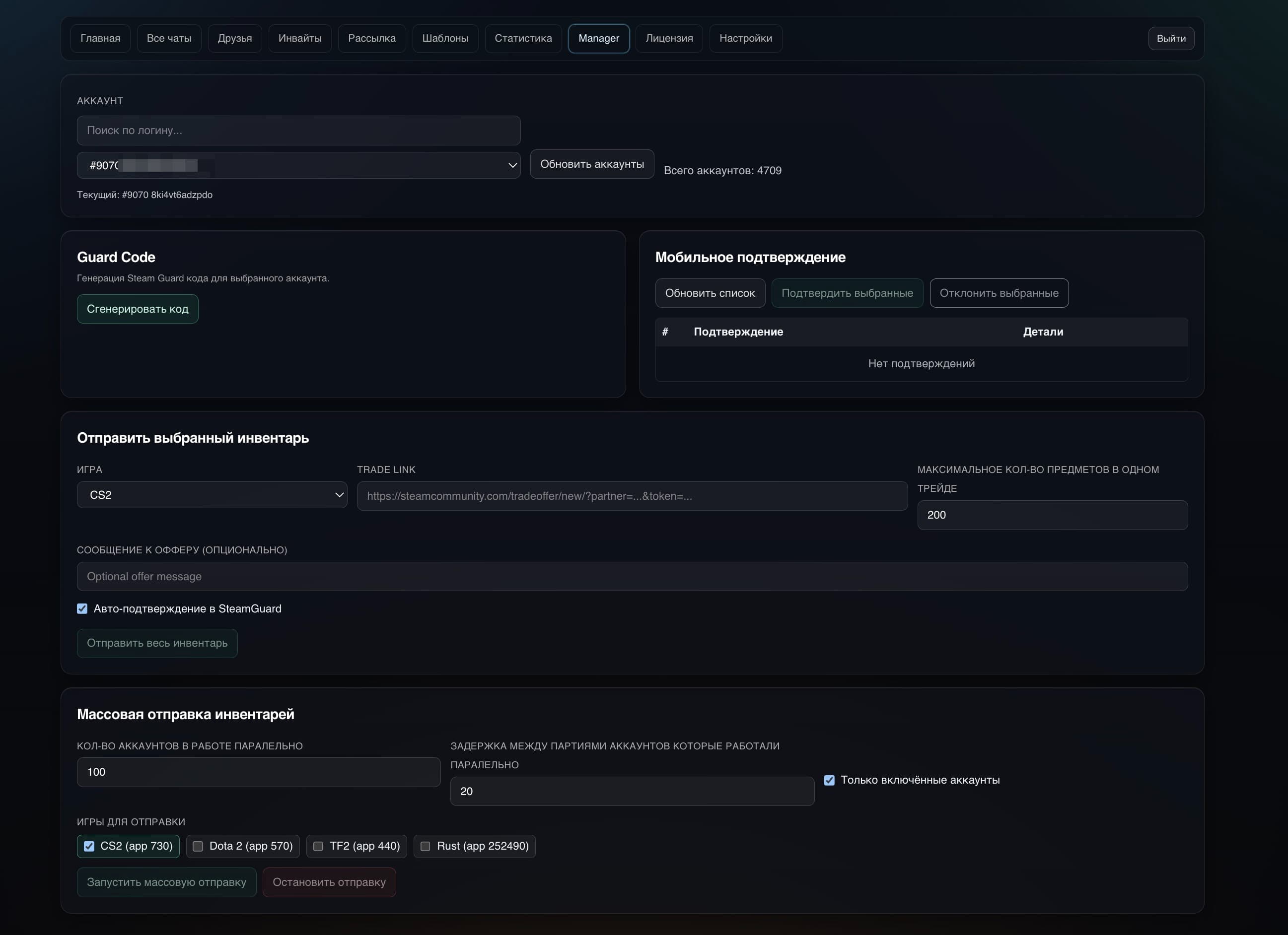The height and width of the screenshot is (935, 1288).
Task: Uncheck CS2 (app 730) checkbox
Action: pos(89,847)
